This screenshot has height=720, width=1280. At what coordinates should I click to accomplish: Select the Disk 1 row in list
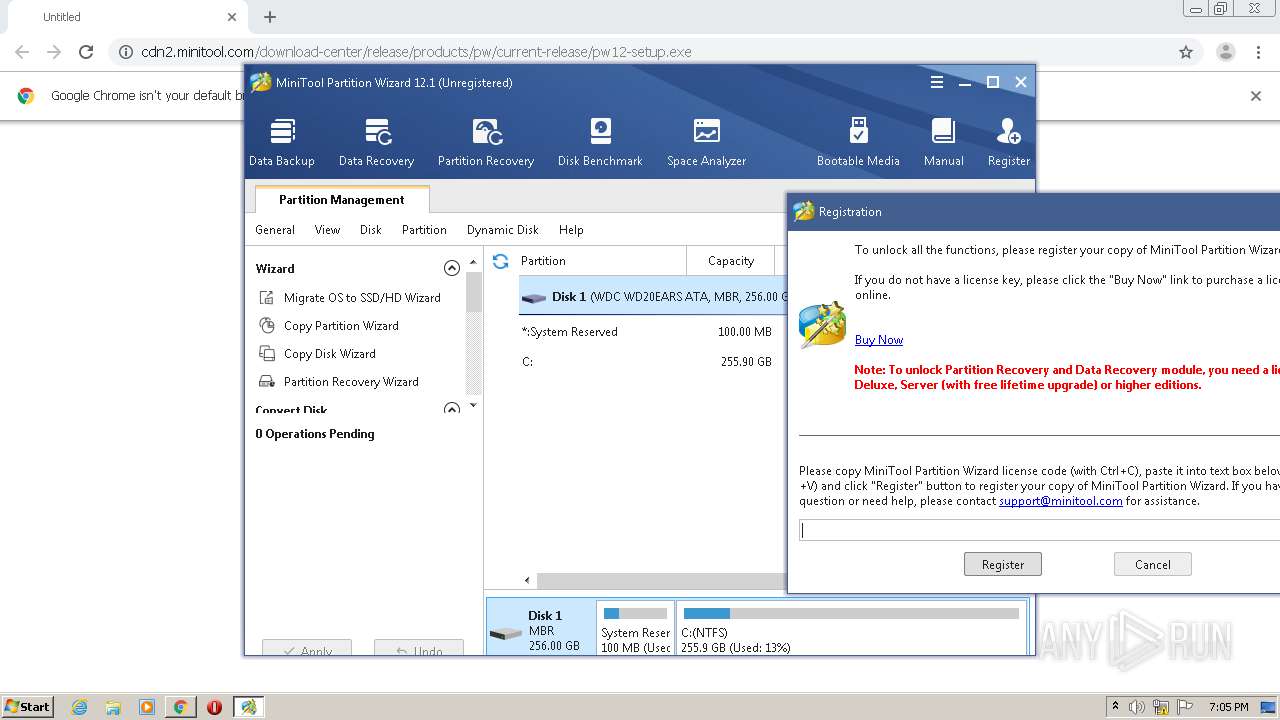pos(653,297)
